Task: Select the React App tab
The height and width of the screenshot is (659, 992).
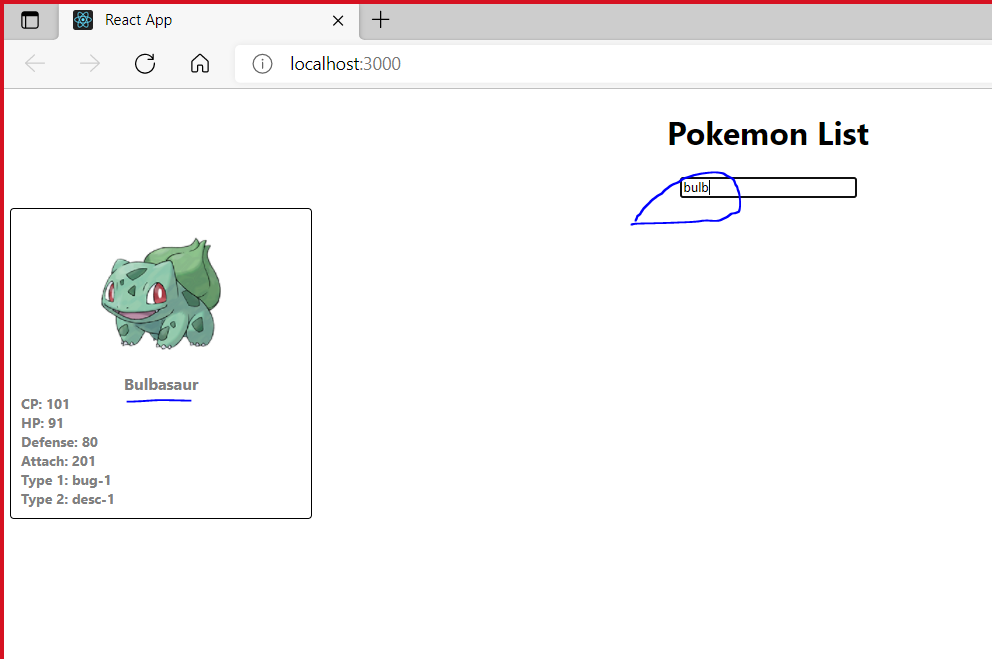Action: tap(209, 21)
